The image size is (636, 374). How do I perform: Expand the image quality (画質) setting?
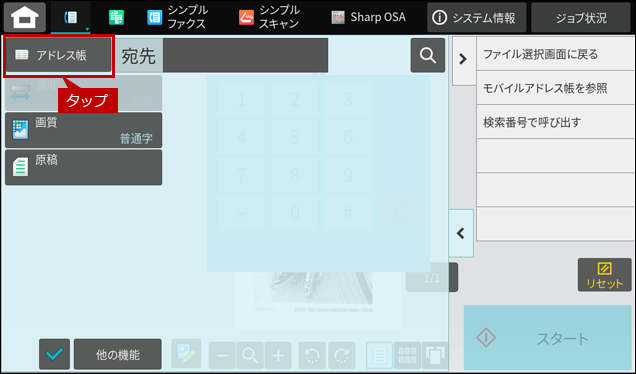[x=84, y=130]
